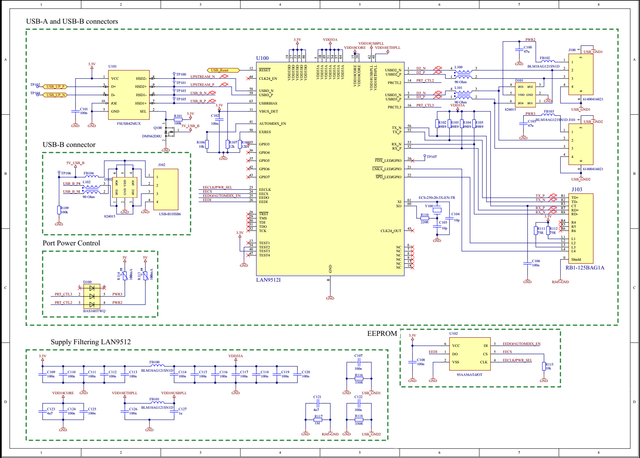
Task: Click the FB100 ferrite bead in Supply Filtering
Action: [x=157, y=366]
